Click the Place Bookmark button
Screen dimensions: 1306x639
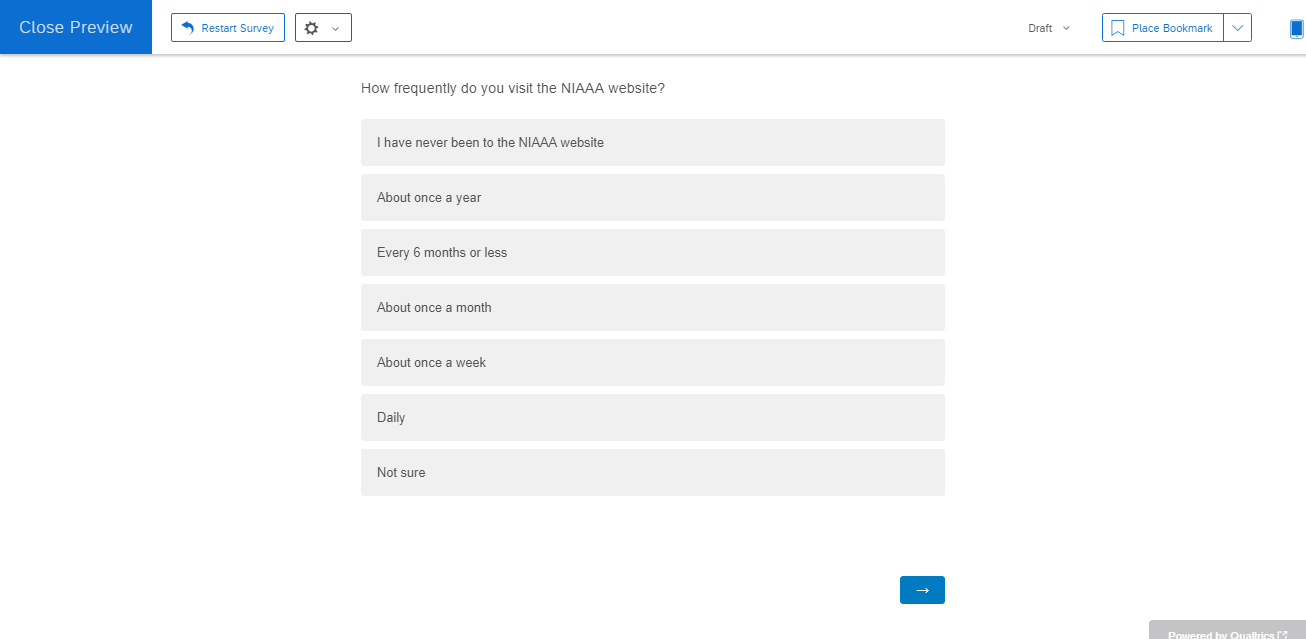1163,28
